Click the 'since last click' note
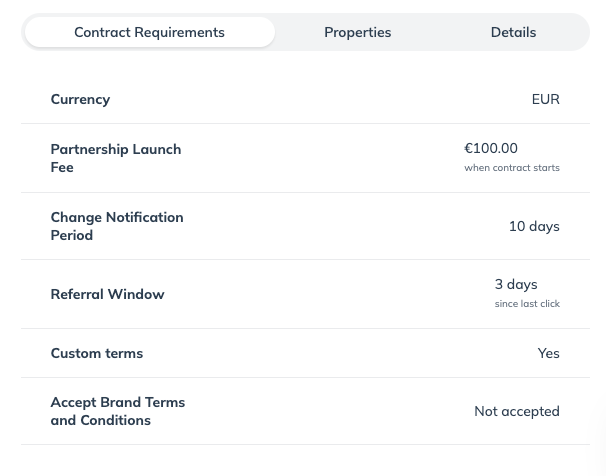The height and width of the screenshot is (476, 606). 527,304
